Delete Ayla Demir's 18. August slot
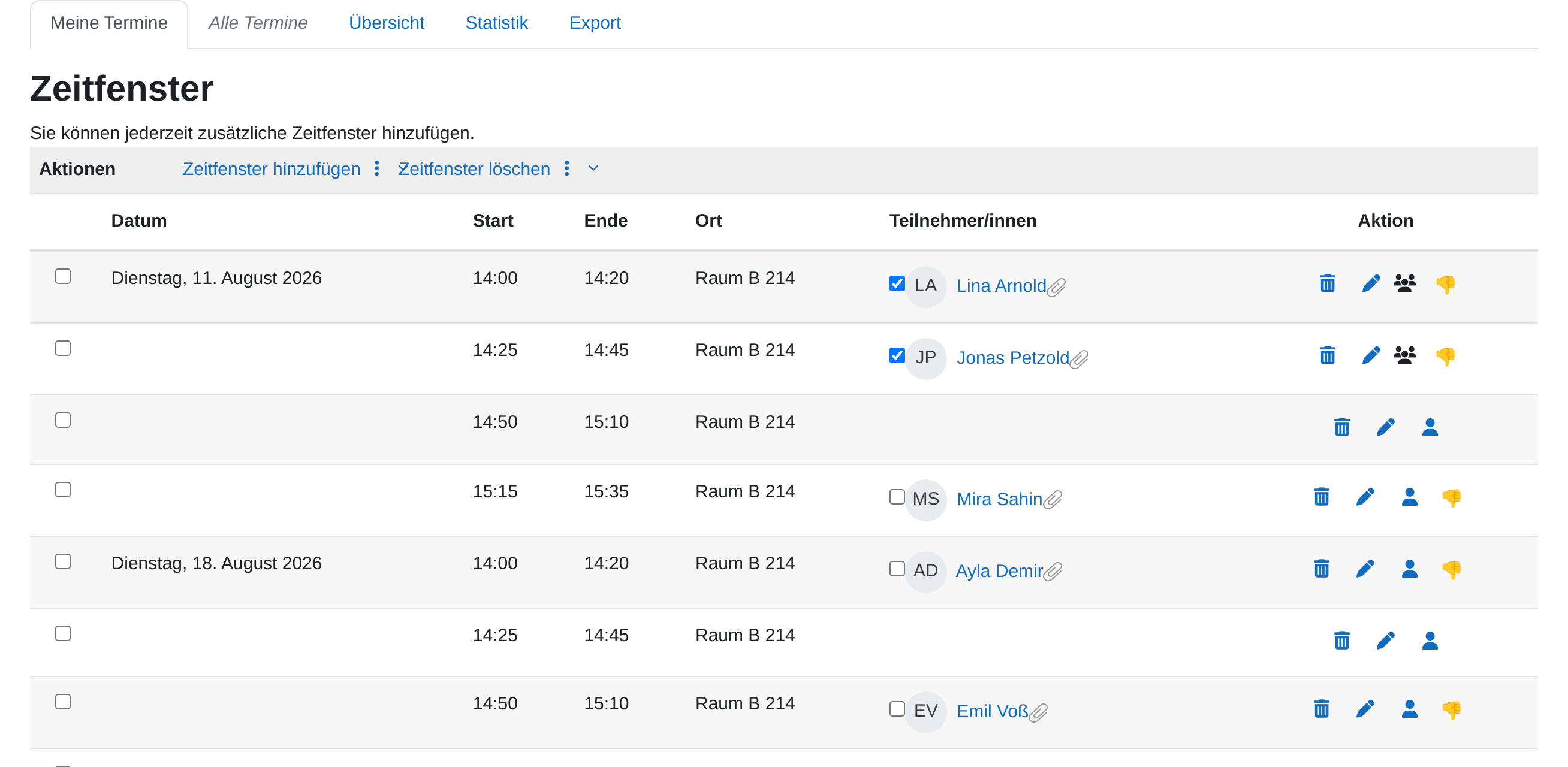Viewport: 1568px width, 767px height. pos(1322,569)
